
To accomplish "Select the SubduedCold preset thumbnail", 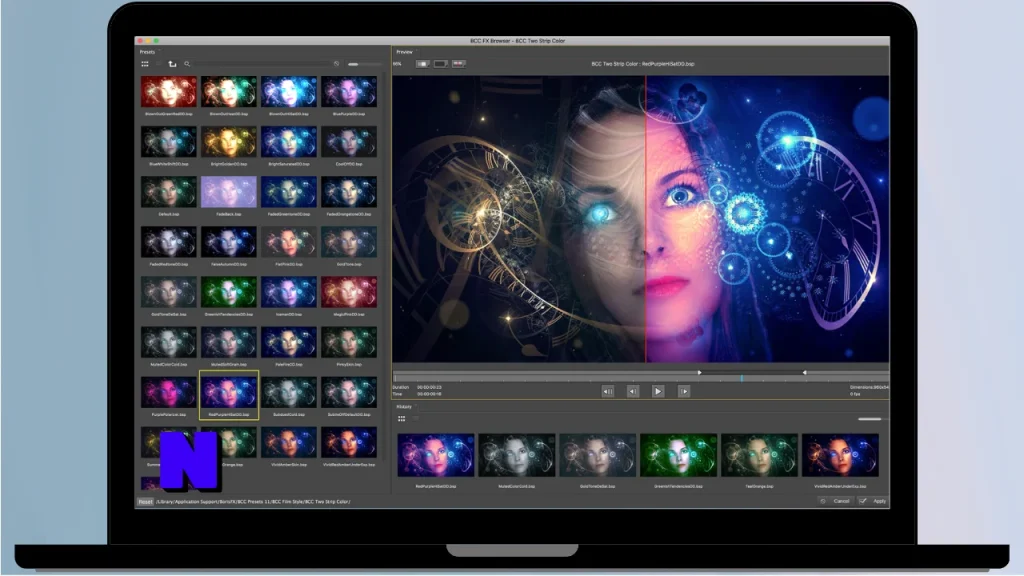I will point(289,392).
